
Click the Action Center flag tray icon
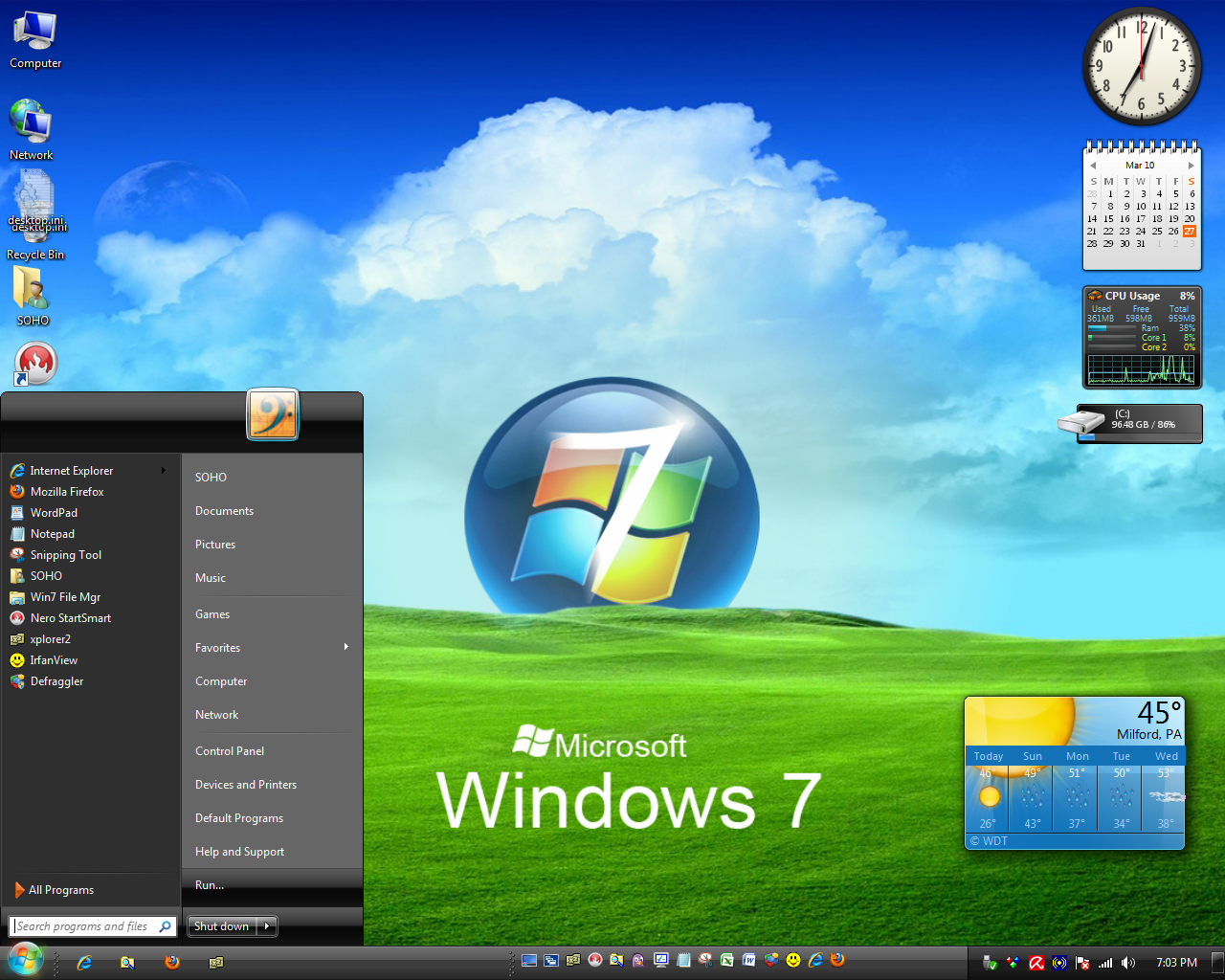(1082, 963)
